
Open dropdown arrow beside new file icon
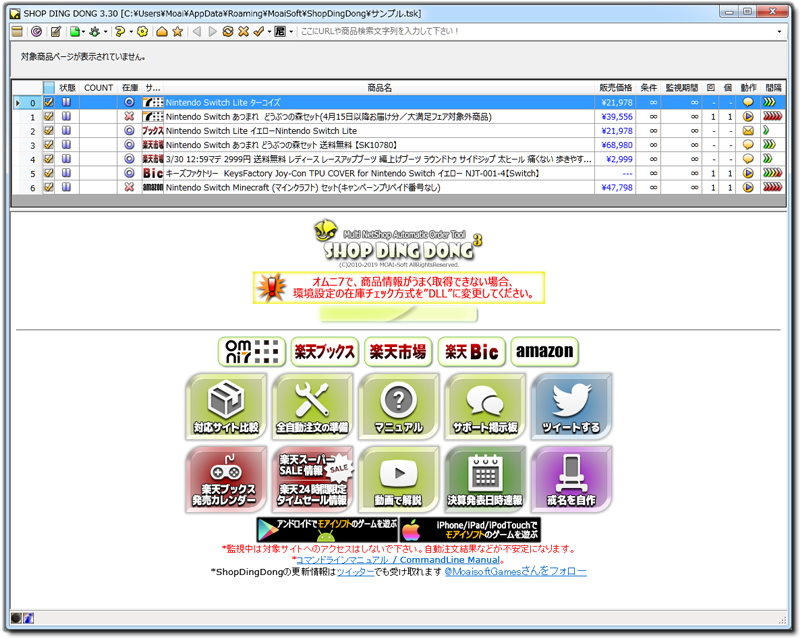tap(83, 32)
